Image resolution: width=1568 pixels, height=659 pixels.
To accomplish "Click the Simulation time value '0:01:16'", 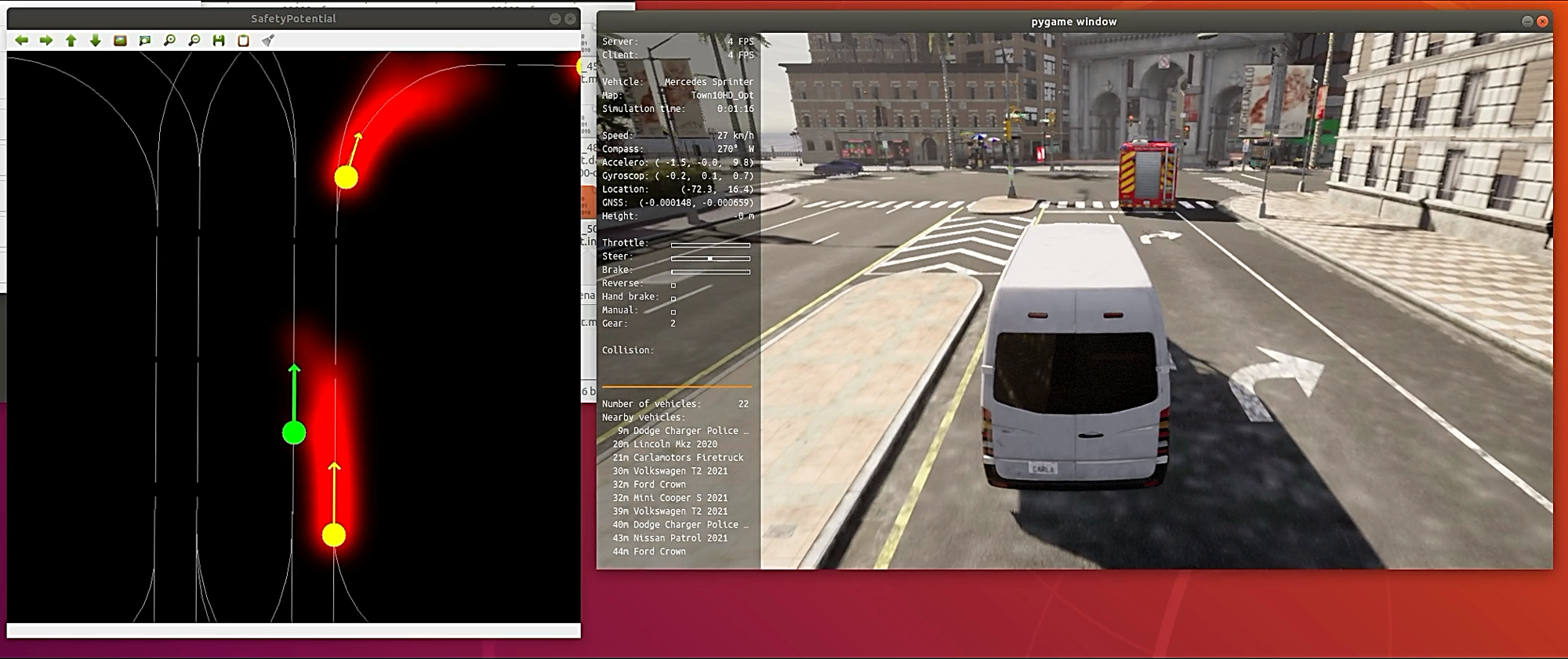I will click(735, 109).
